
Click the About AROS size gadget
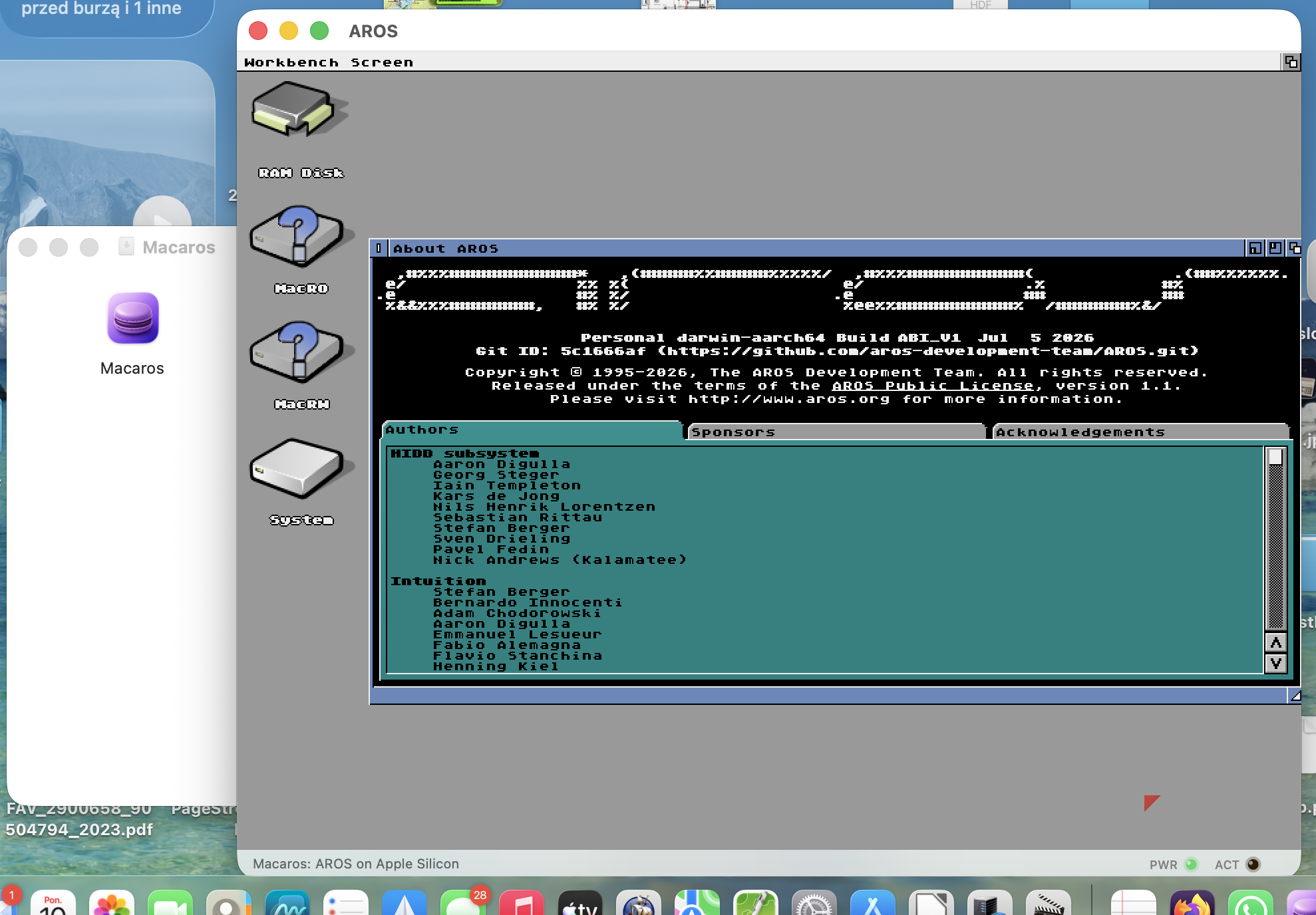[1295, 696]
